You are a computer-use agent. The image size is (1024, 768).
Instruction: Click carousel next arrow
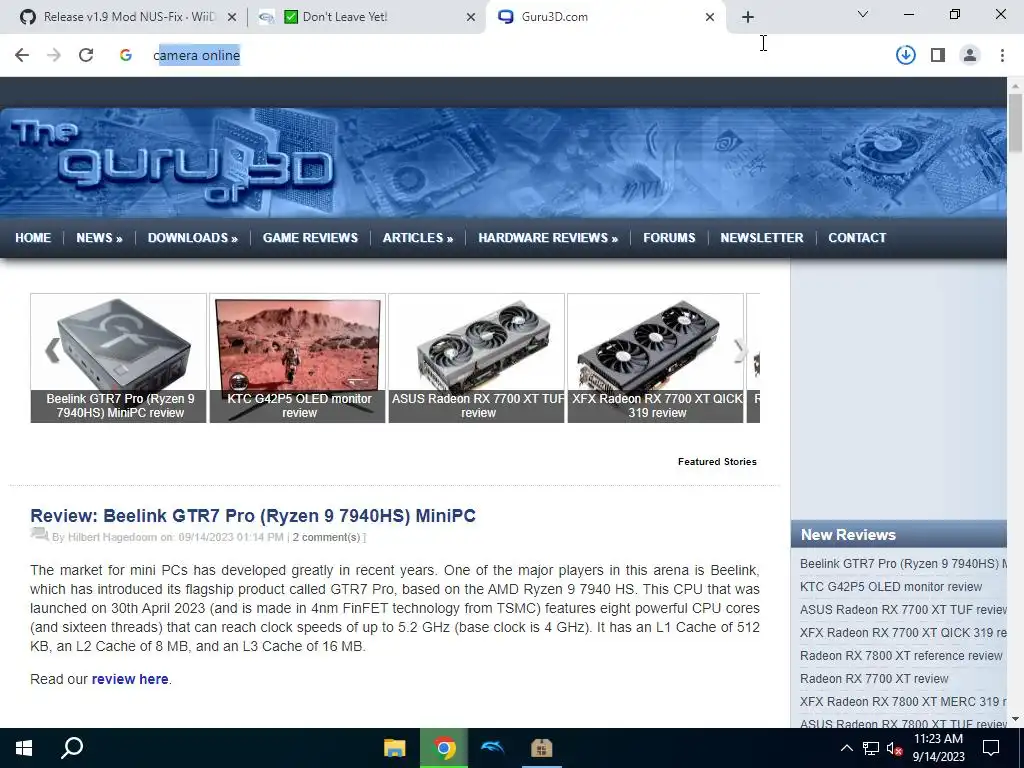(739, 350)
